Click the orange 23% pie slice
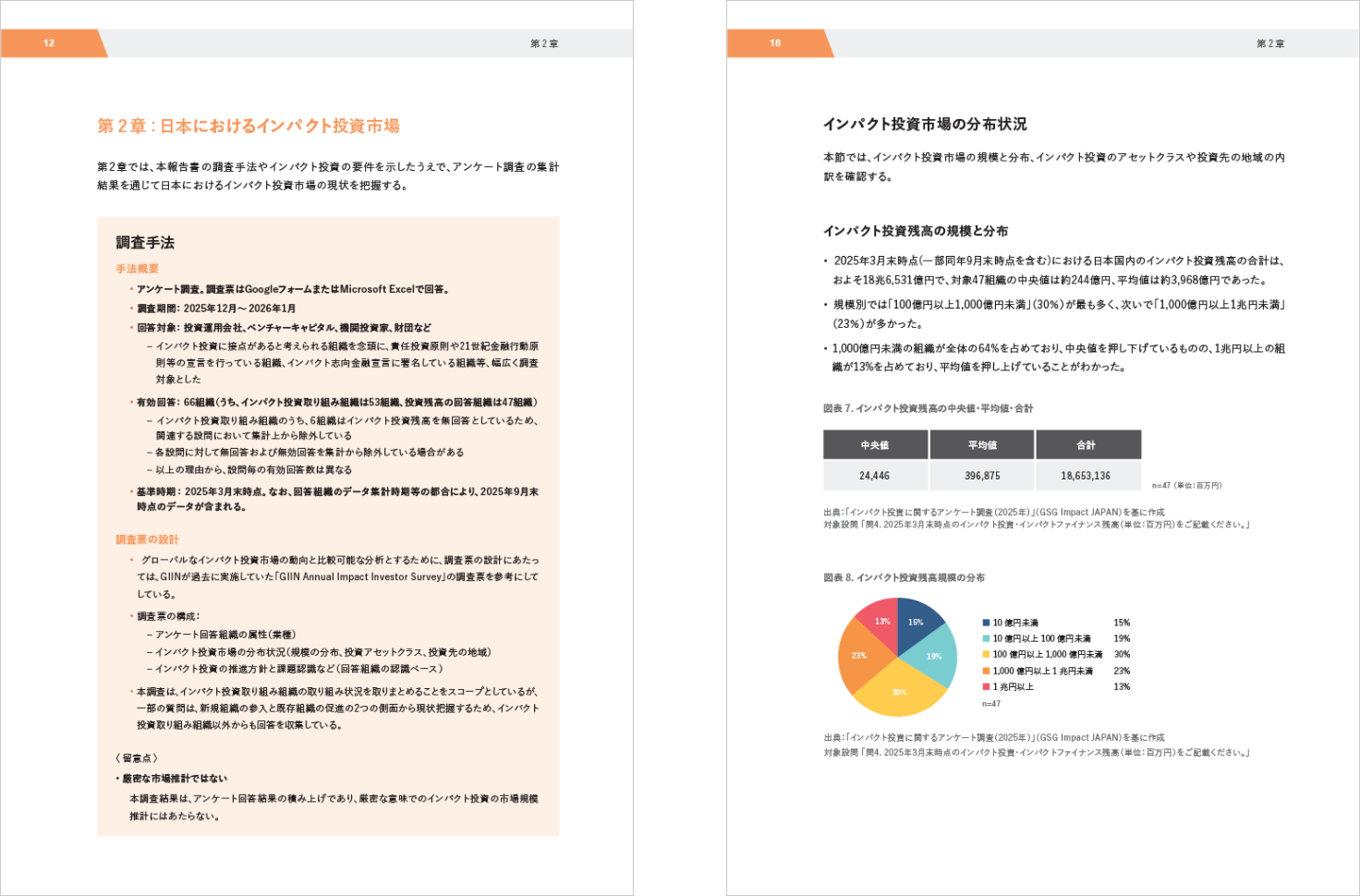The height and width of the screenshot is (896, 1360). click(x=859, y=657)
